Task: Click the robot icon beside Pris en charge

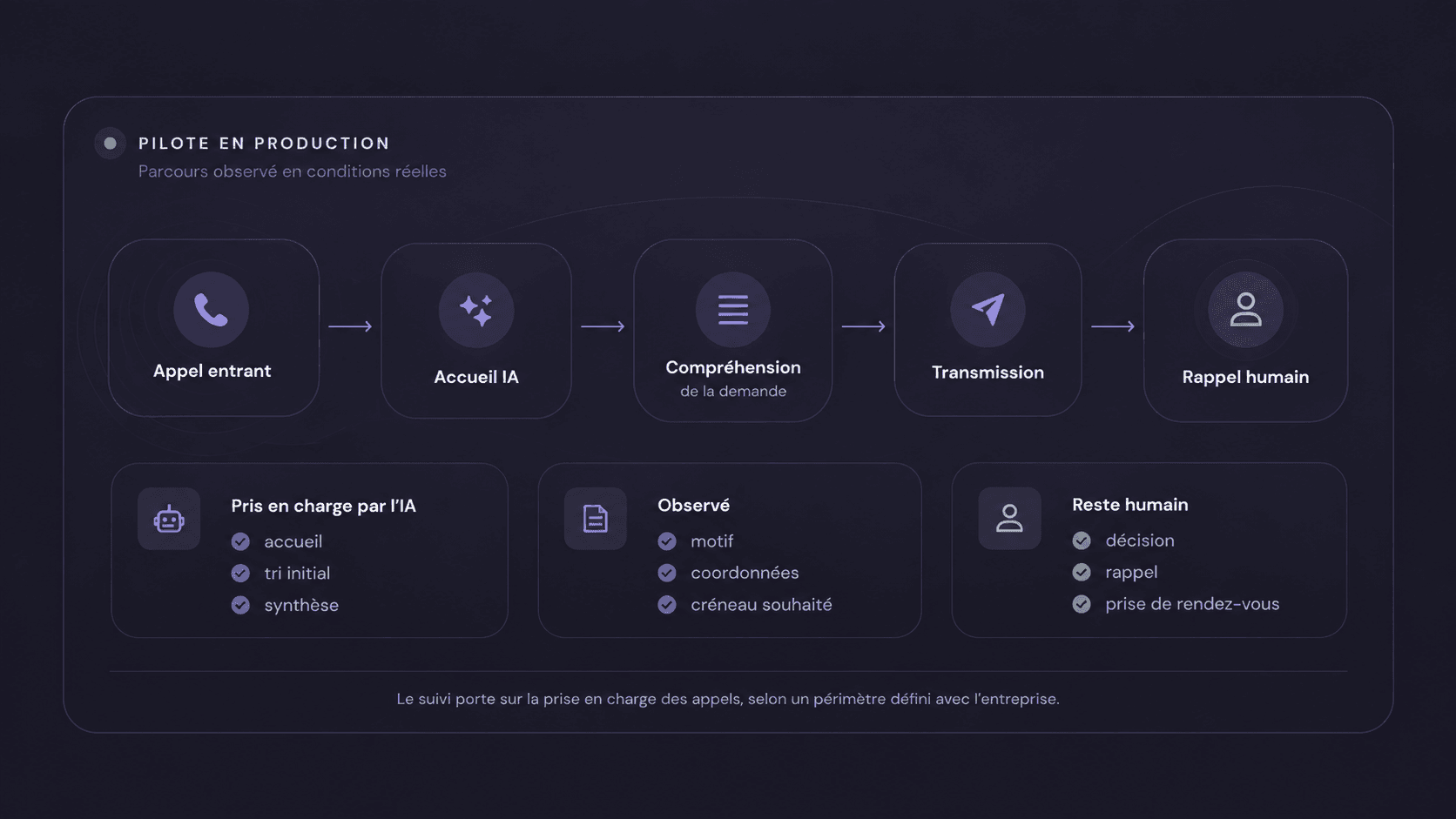Action: [x=169, y=520]
